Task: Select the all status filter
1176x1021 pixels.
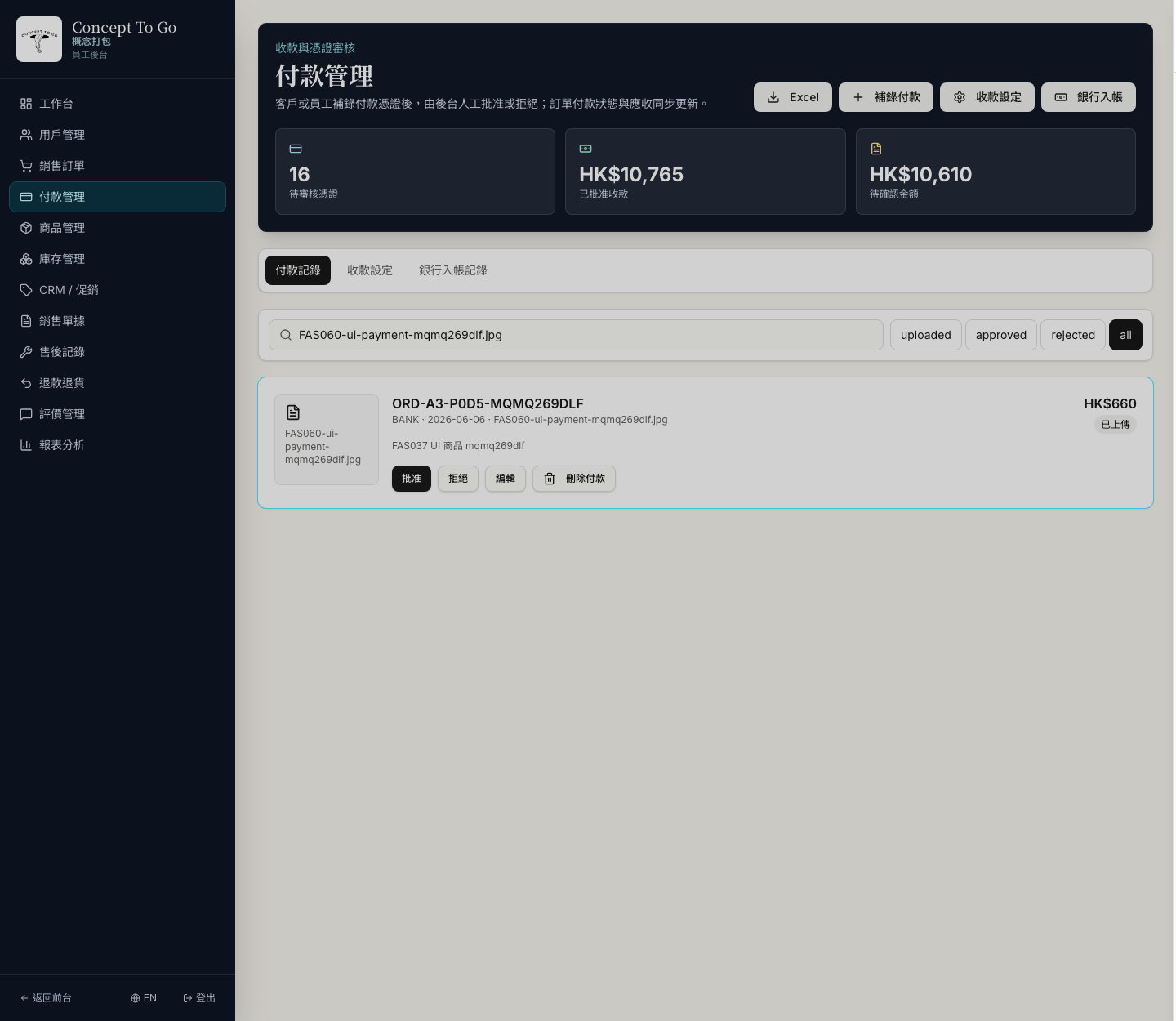Action: click(1125, 335)
